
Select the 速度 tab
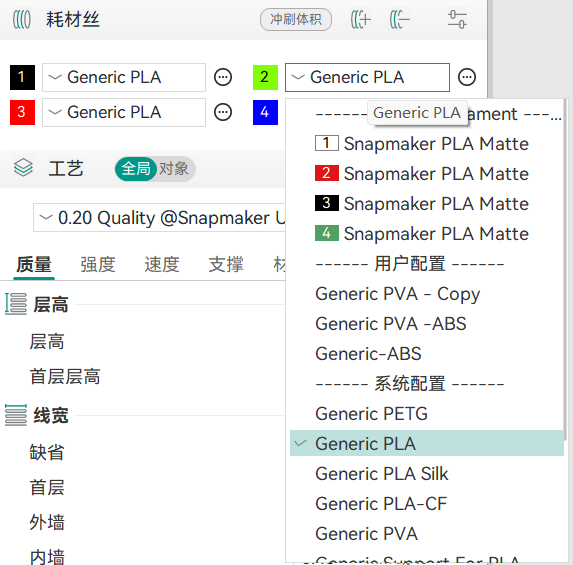click(x=162, y=265)
